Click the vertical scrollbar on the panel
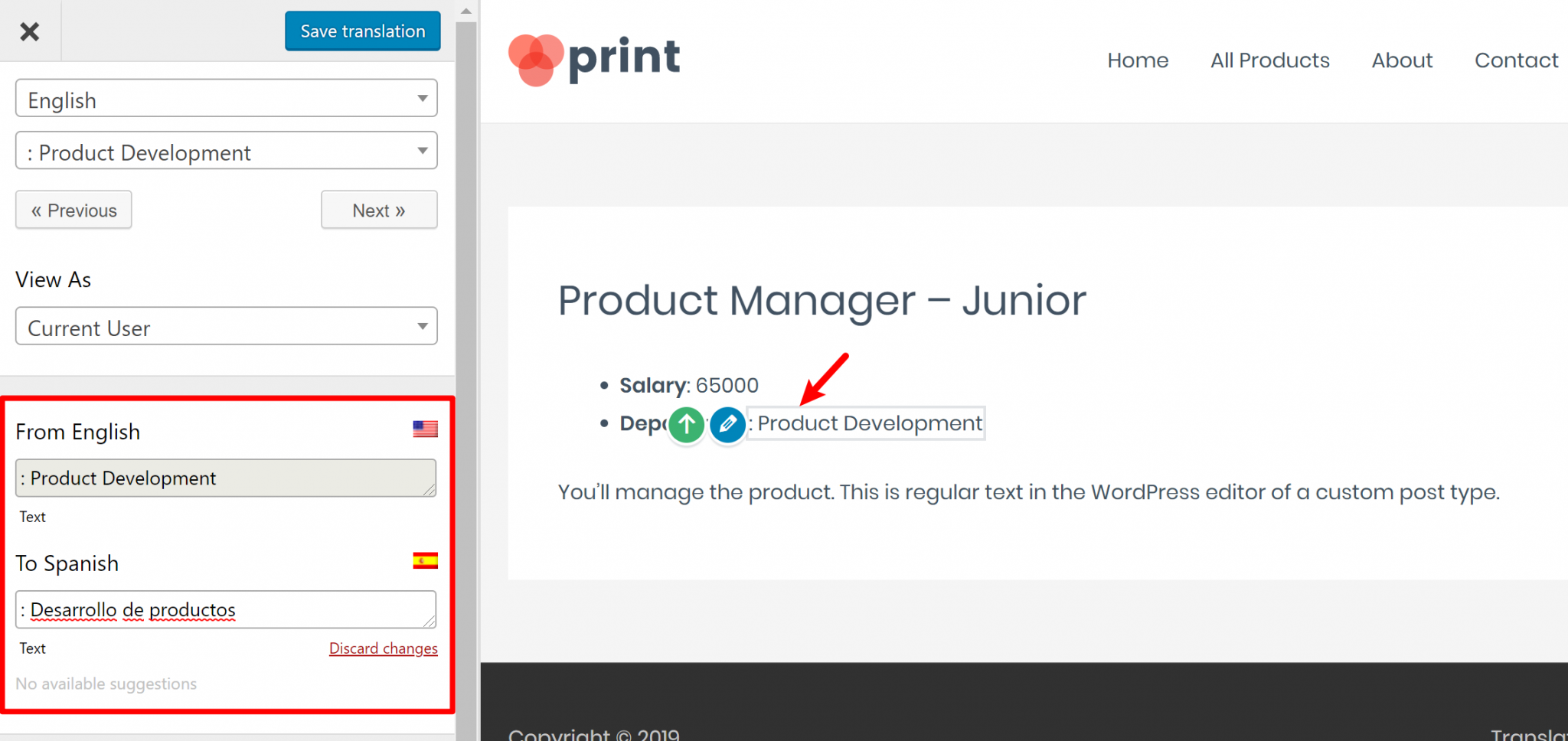 465,306
